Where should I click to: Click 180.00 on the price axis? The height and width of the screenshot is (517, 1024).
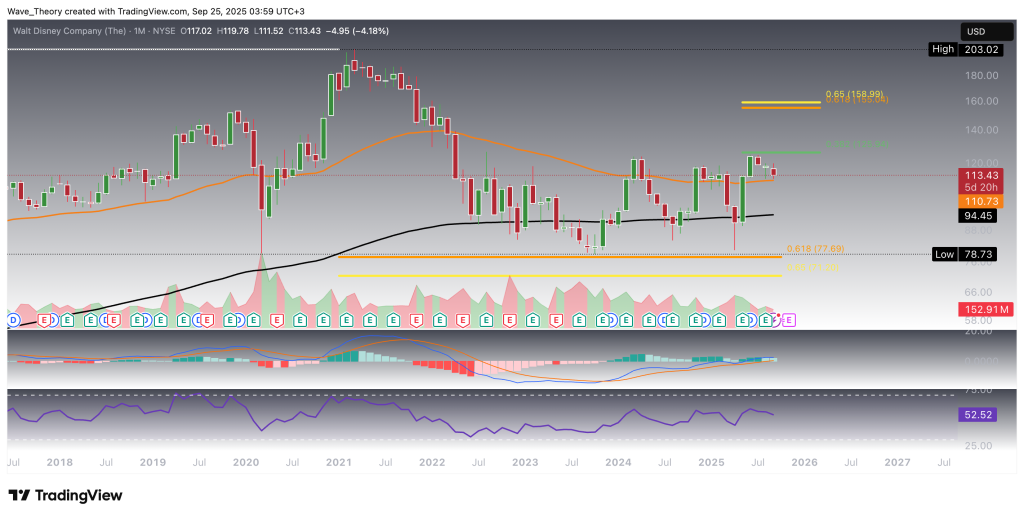coord(981,76)
